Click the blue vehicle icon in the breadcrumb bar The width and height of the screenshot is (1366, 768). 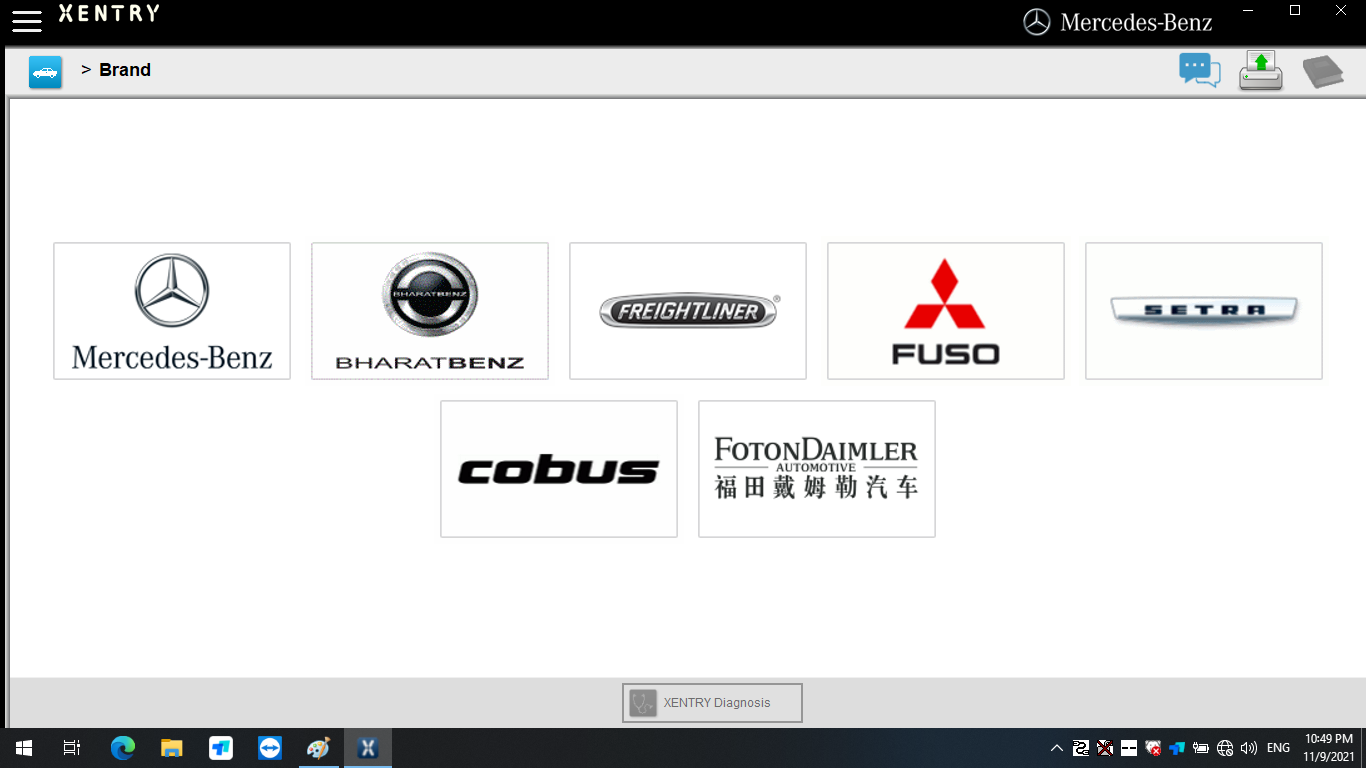[x=45, y=71]
